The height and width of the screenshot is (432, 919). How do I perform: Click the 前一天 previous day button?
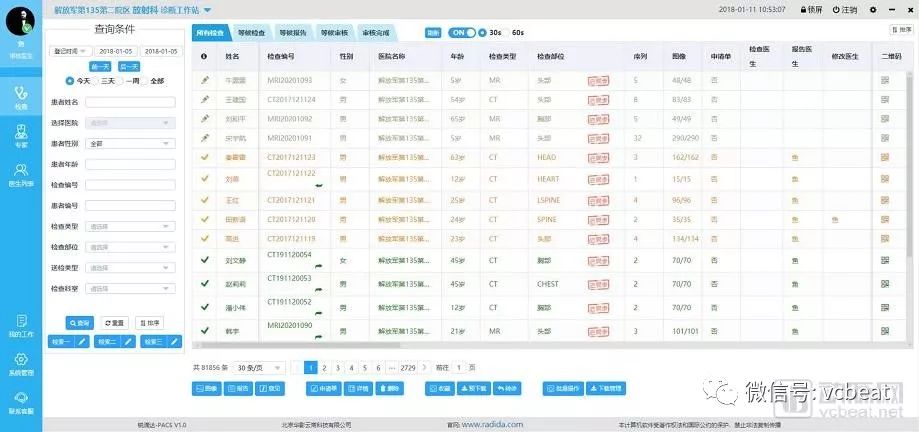(x=99, y=67)
